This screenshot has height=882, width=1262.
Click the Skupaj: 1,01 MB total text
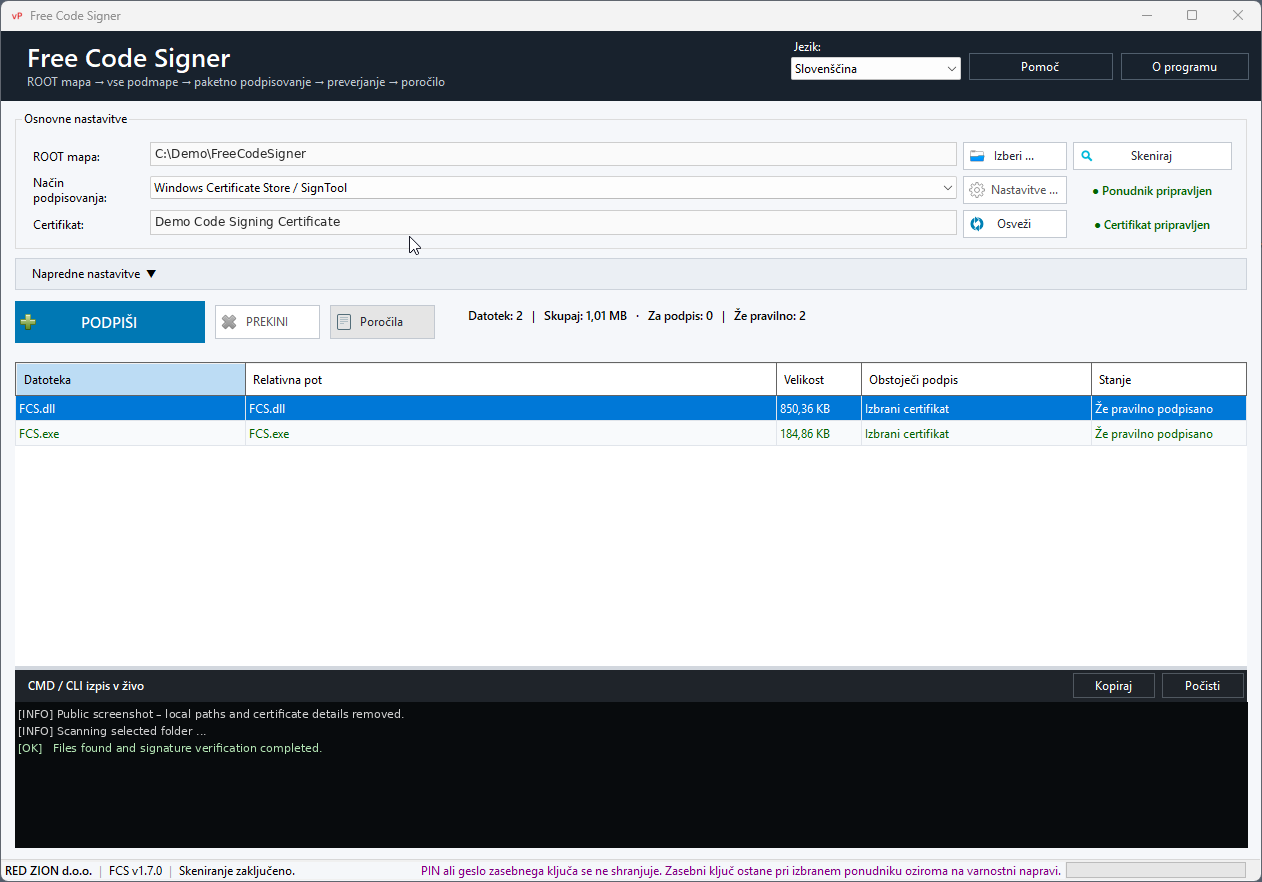[585, 316]
